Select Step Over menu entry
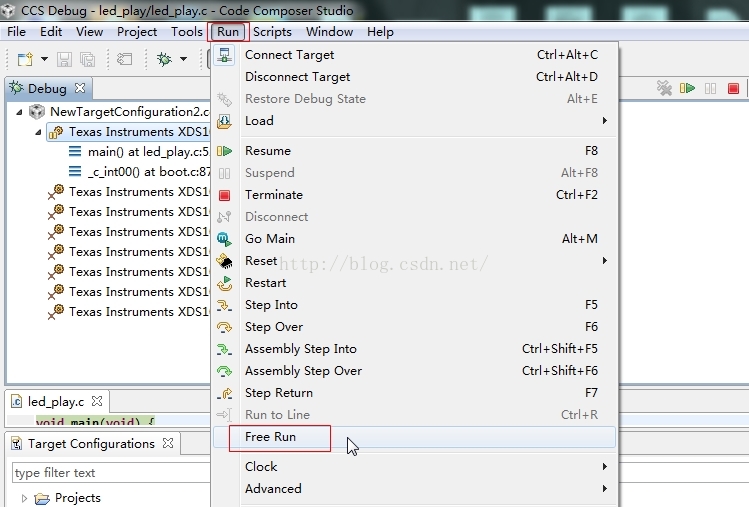This screenshot has height=507, width=749. click(x=415, y=327)
